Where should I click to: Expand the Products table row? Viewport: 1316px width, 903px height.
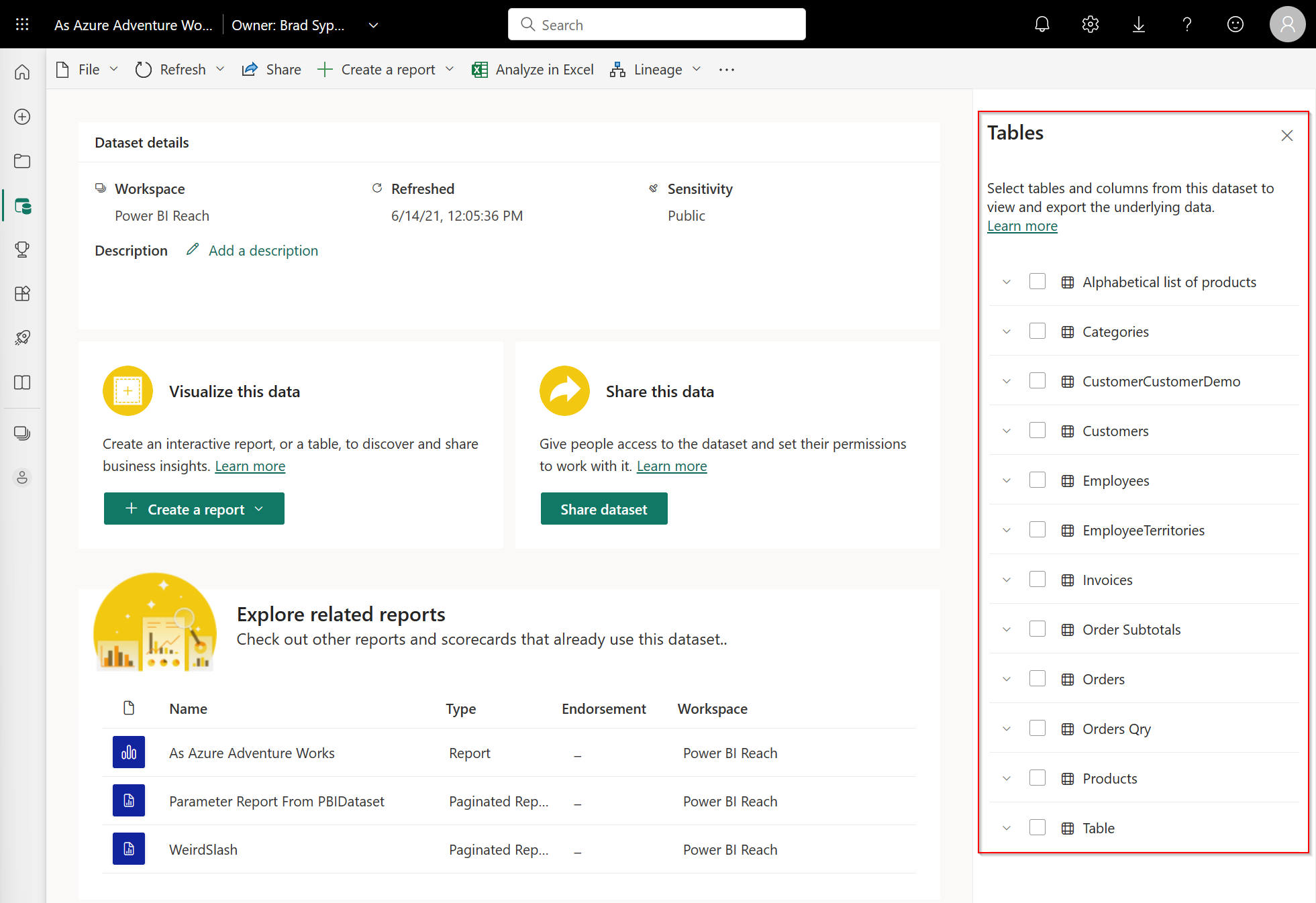1007,778
